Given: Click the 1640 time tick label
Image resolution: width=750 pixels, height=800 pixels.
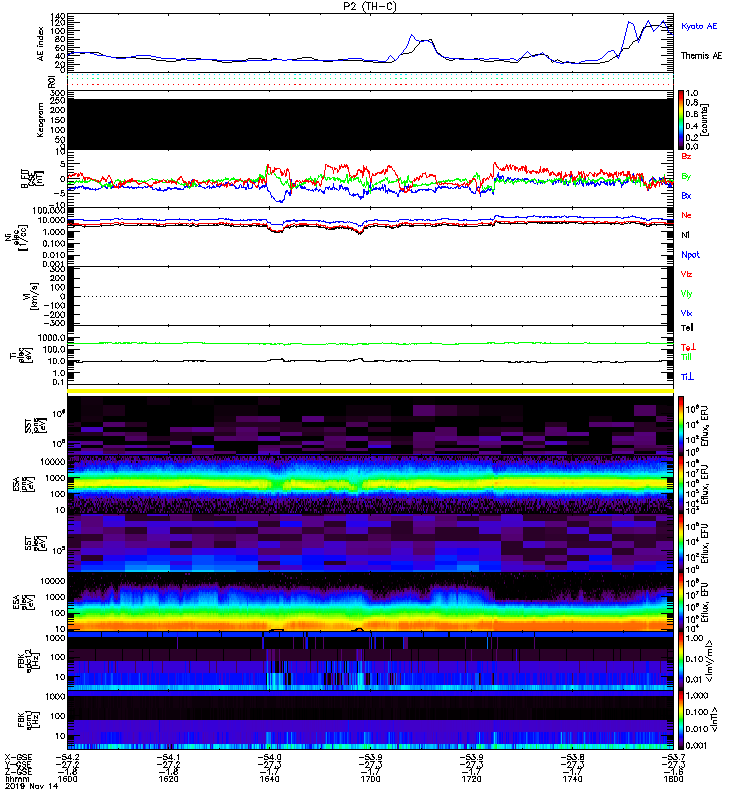Looking at the screenshot, I should [269, 779].
